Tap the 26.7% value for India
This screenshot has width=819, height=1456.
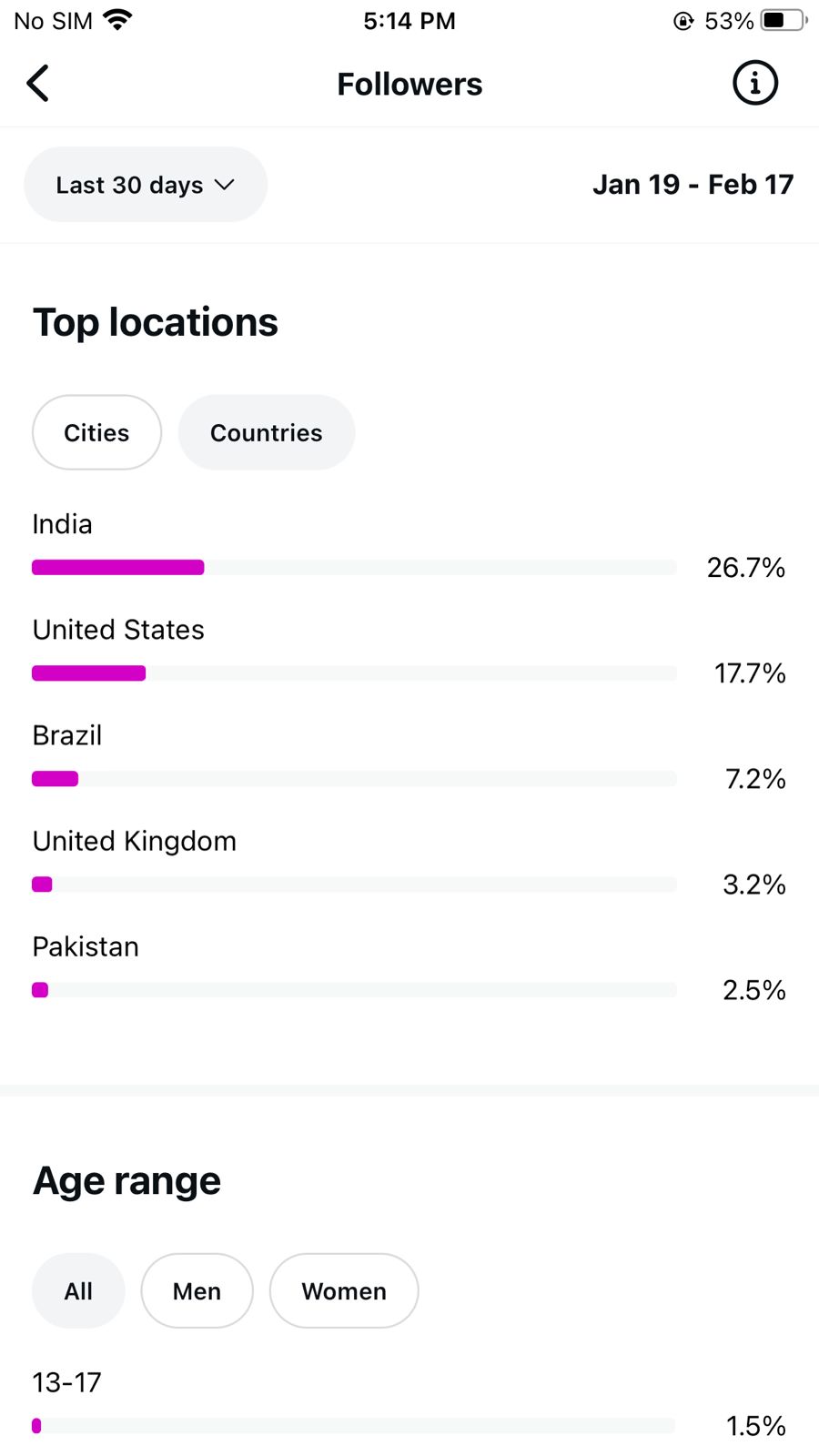(745, 568)
